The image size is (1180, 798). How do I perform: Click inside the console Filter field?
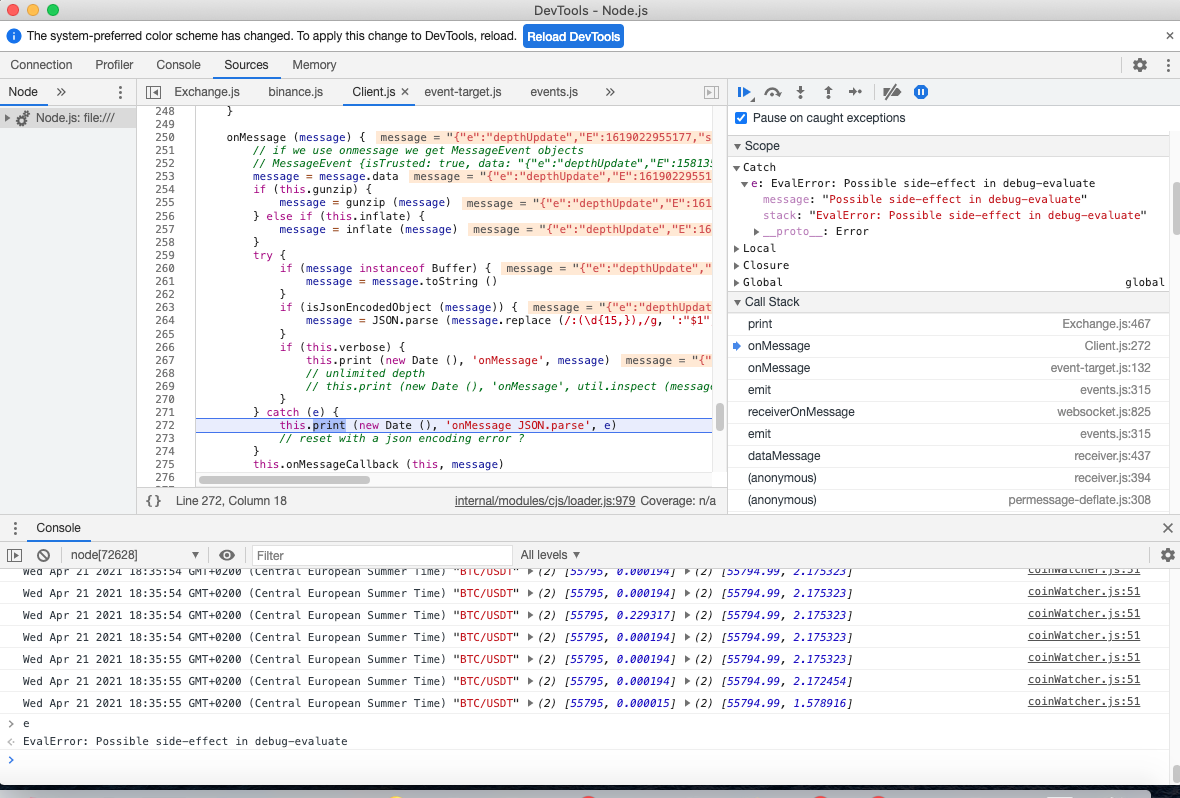pyautogui.click(x=380, y=554)
